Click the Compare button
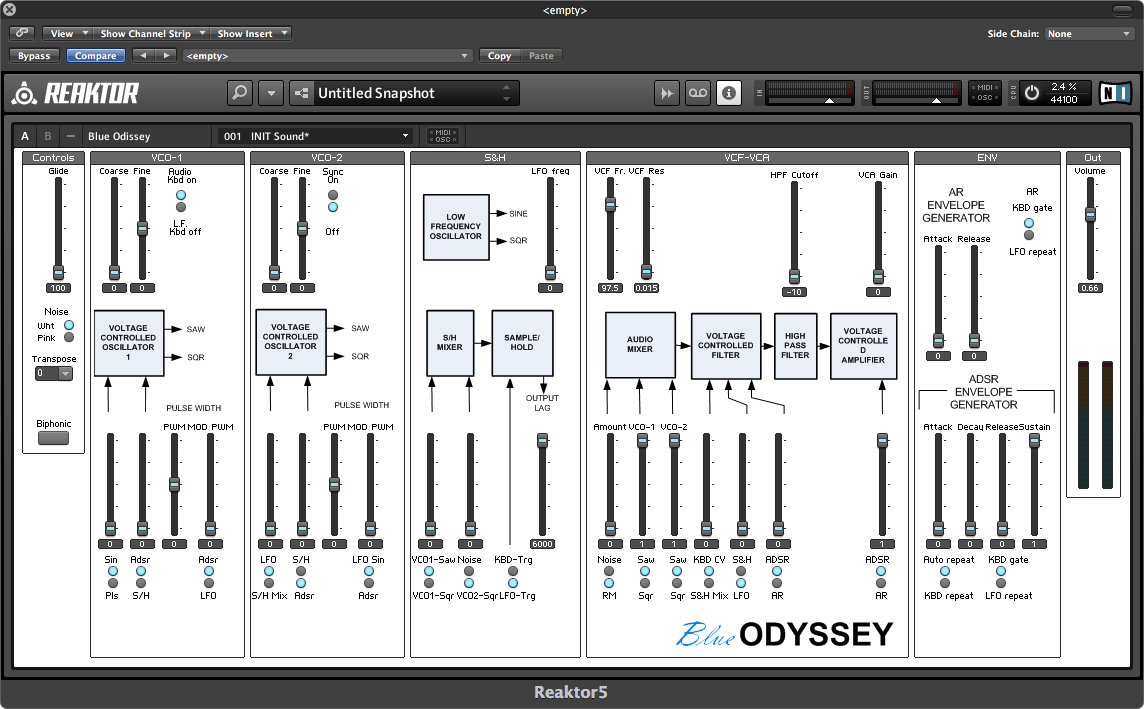 point(96,55)
